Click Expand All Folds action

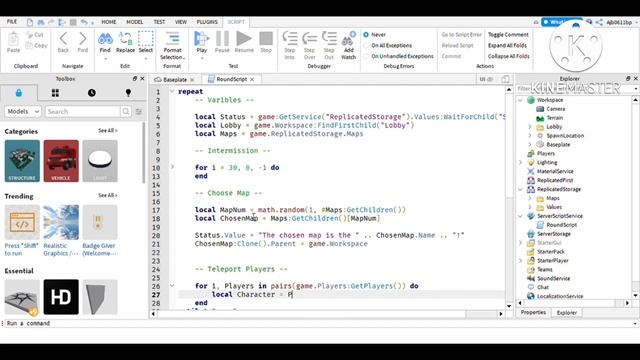pyautogui.click(x=507, y=45)
